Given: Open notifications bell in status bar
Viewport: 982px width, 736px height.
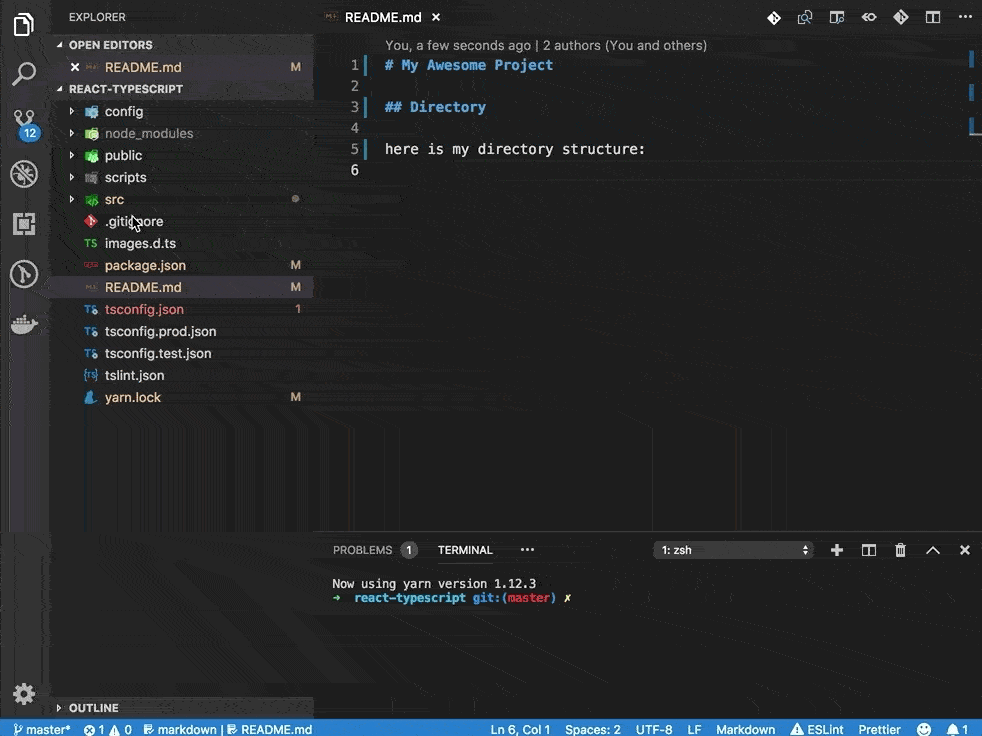Looking at the screenshot, I should [957, 729].
